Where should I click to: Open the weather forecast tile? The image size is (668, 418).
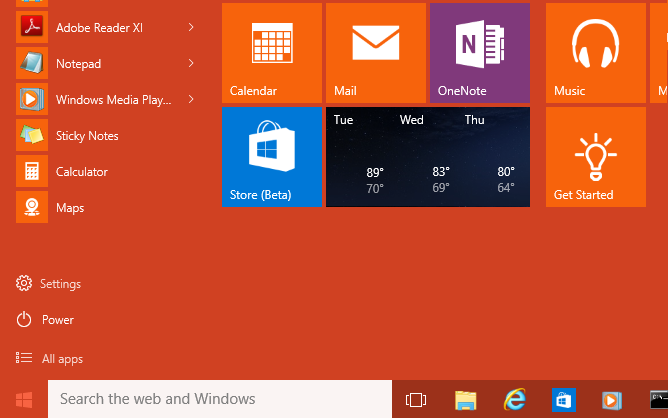tap(428, 157)
